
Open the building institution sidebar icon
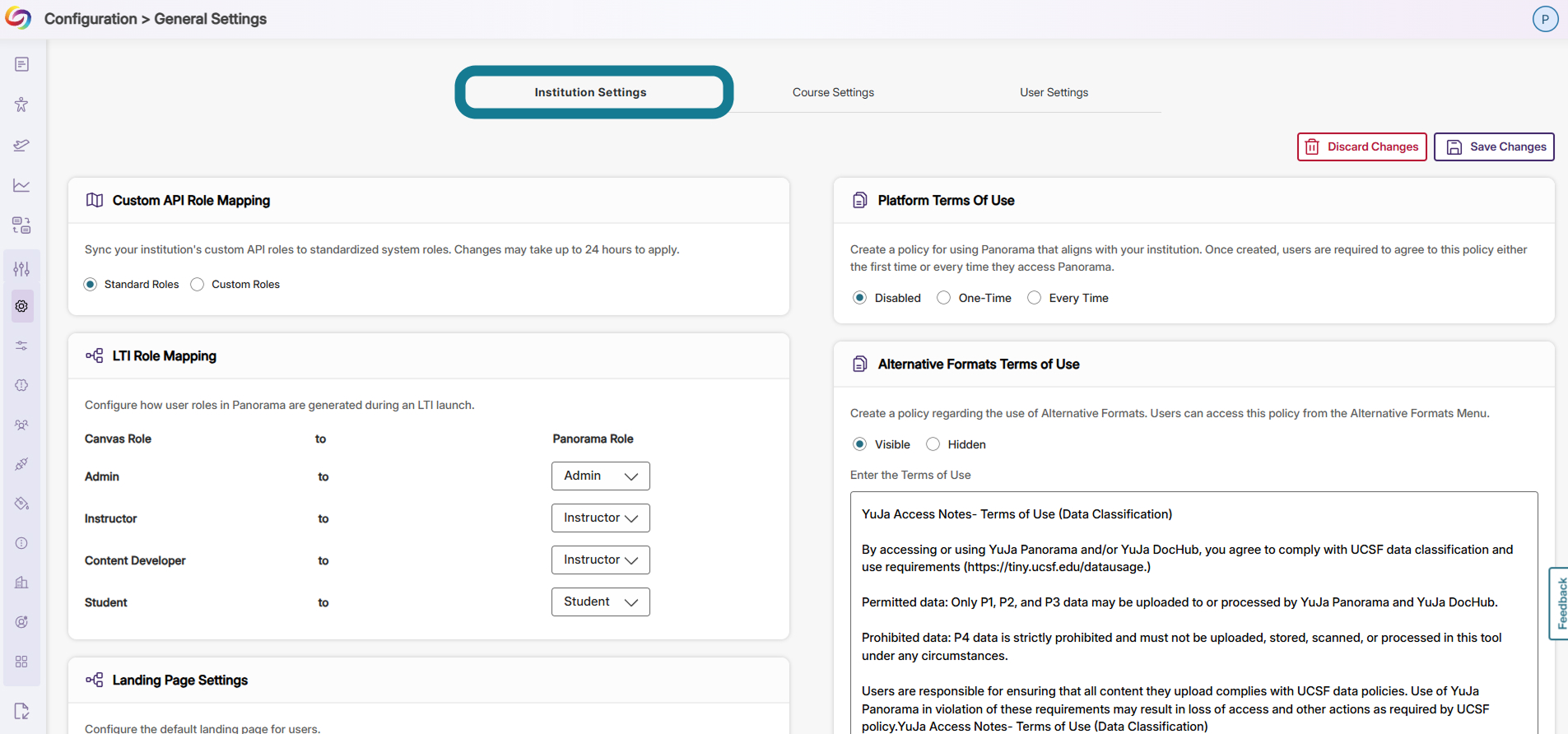(x=22, y=583)
